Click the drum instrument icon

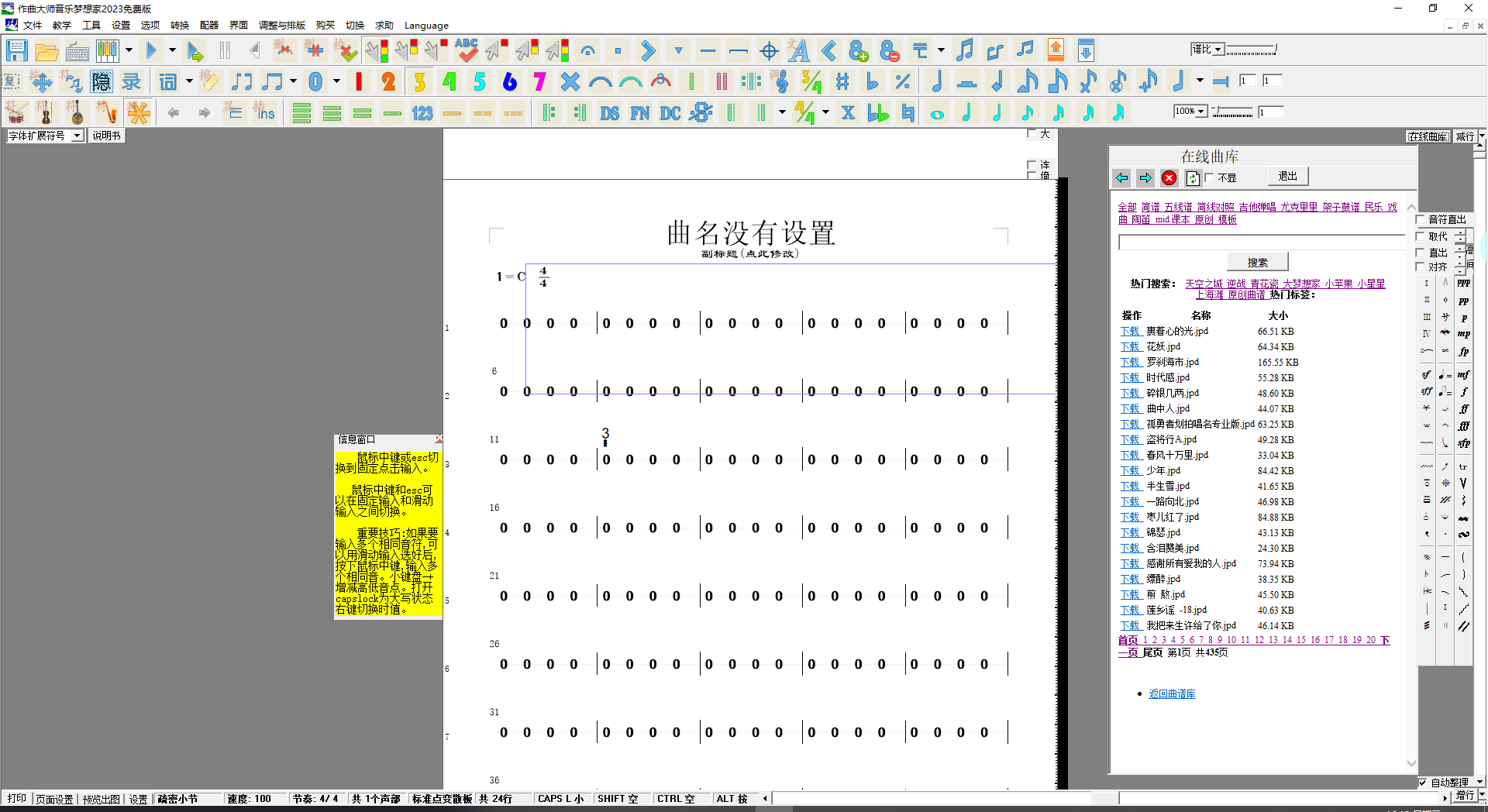(15, 113)
